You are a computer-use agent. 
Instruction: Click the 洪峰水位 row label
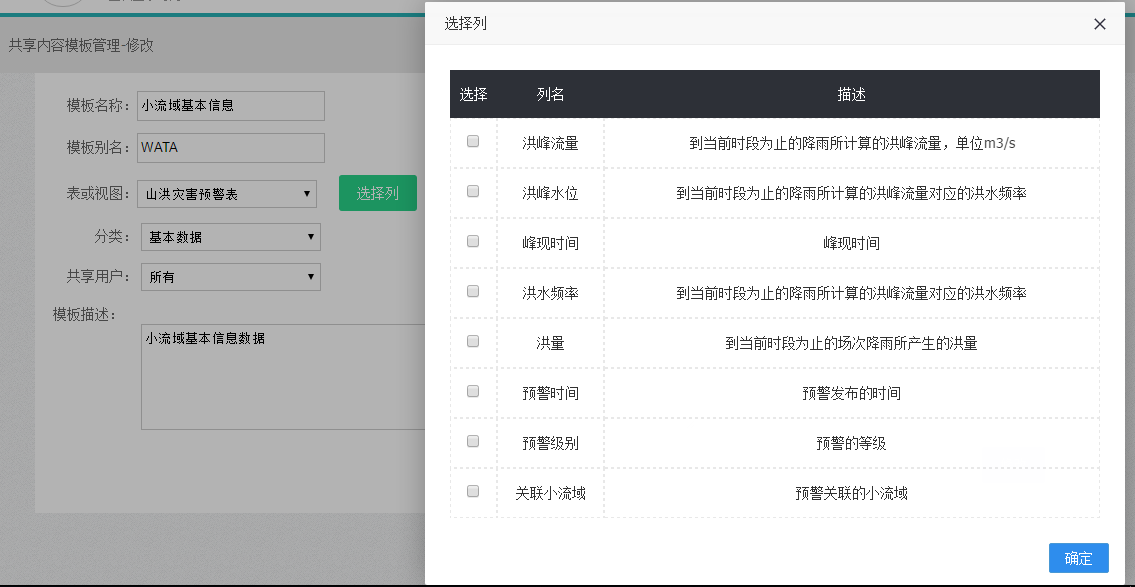coord(550,190)
